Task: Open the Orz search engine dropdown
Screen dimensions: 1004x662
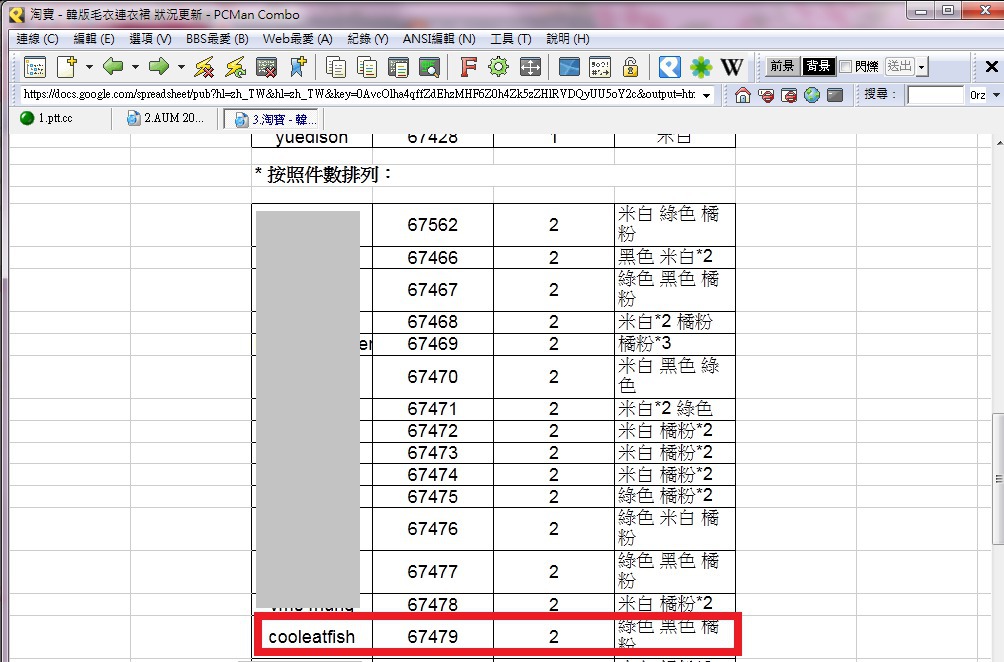Action: click(996, 95)
